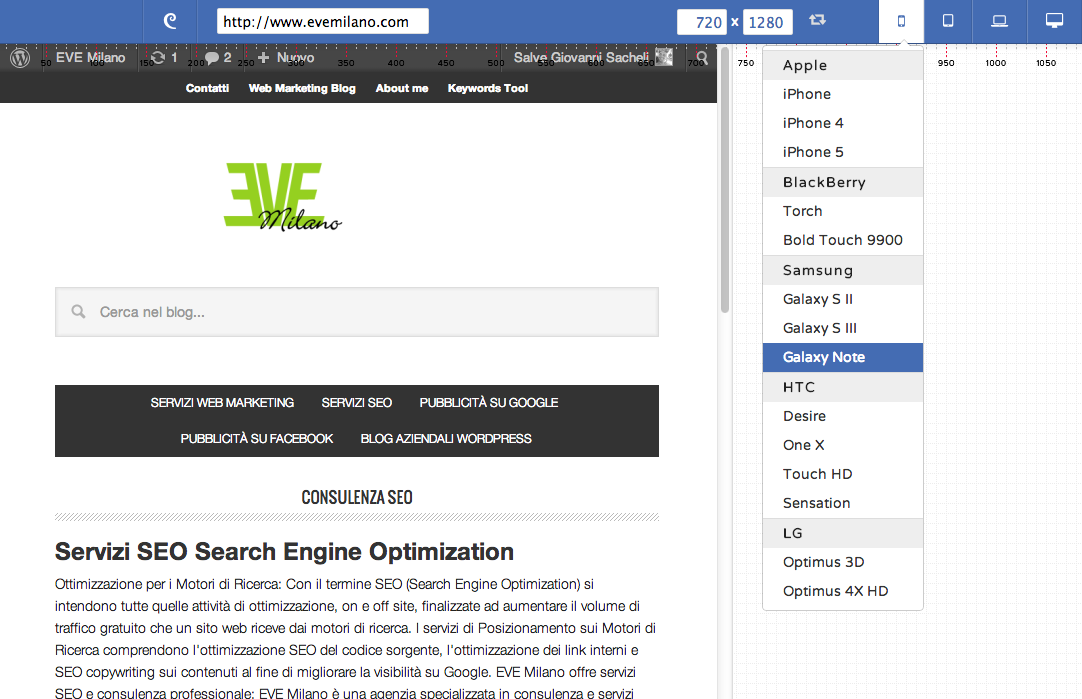The width and height of the screenshot is (1082, 699).
Task: Click the Servizi SEO Search Engine Optimization heading
Action: click(284, 552)
